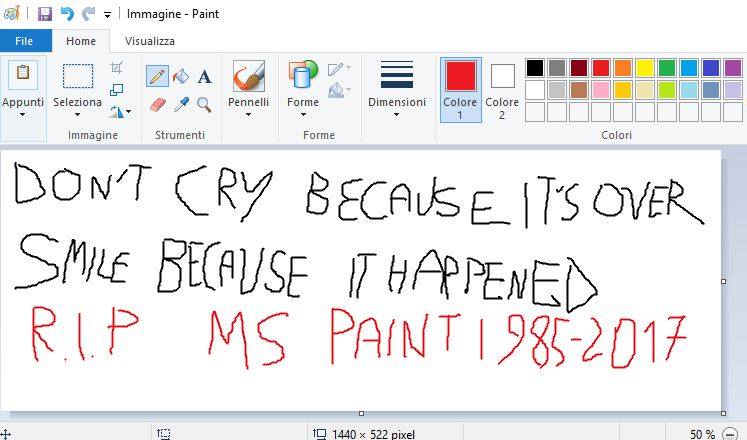
Task: Click the Appunti clipboard paste icon
Action: (22, 74)
